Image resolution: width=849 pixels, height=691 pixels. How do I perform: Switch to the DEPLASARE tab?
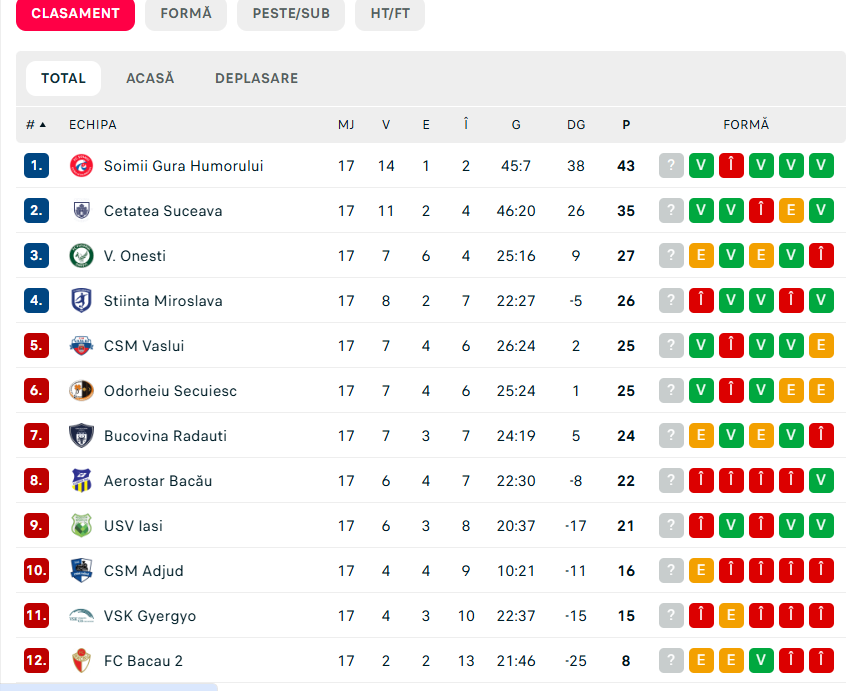pyautogui.click(x=256, y=78)
